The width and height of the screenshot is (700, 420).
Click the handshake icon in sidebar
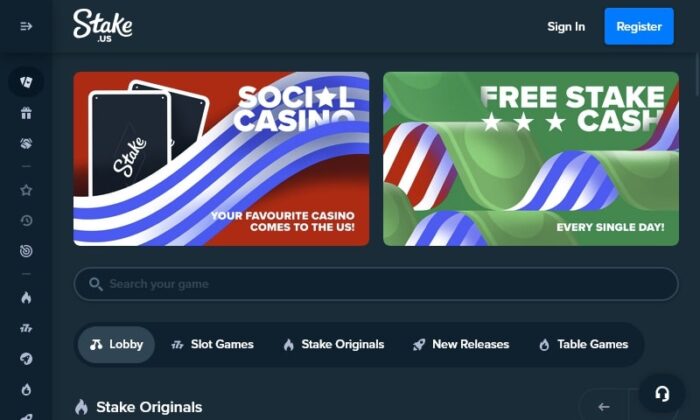click(26, 143)
